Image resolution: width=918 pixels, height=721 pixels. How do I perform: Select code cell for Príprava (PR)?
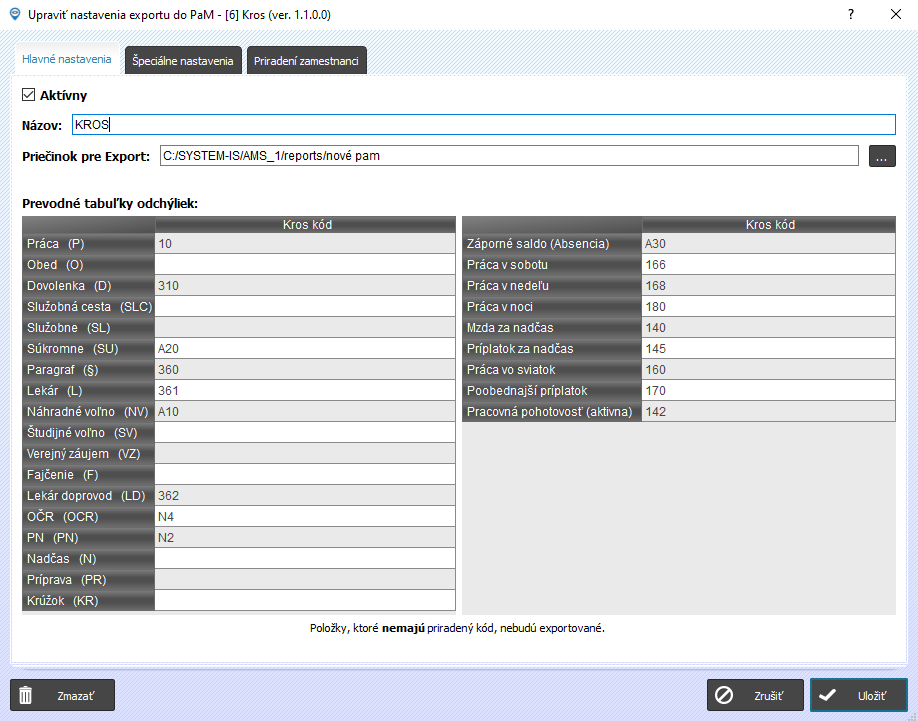(305, 580)
